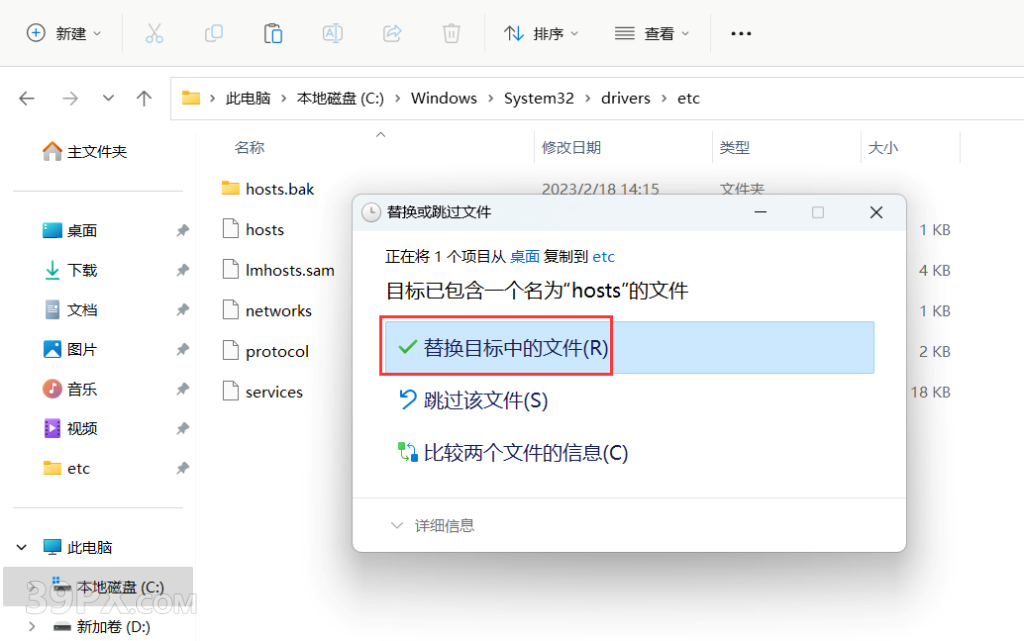This screenshot has height=641, width=1024.
Task: Select the Copy icon
Action: [x=214, y=33]
